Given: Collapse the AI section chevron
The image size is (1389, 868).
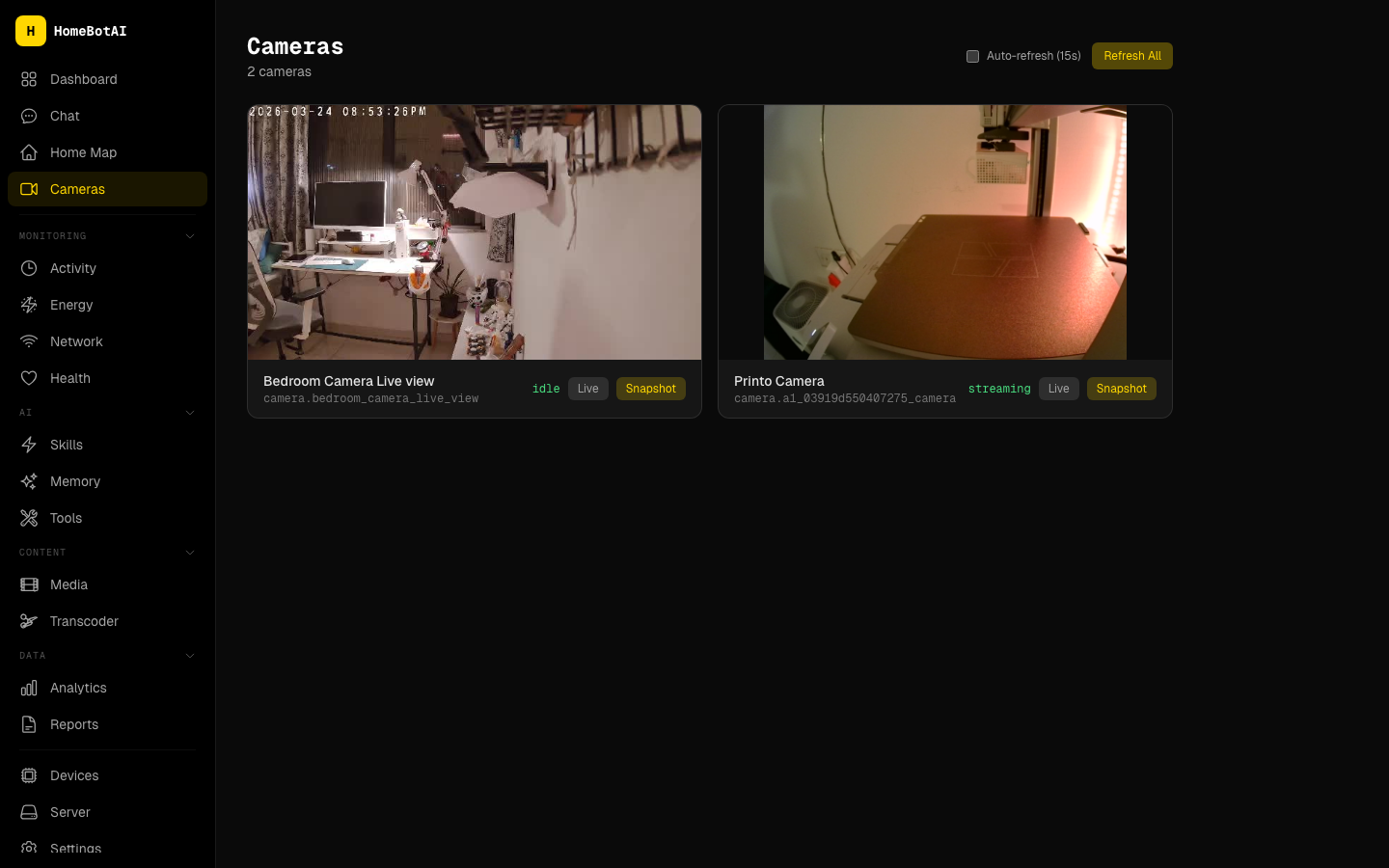Looking at the screenshot, I should 190,413.
